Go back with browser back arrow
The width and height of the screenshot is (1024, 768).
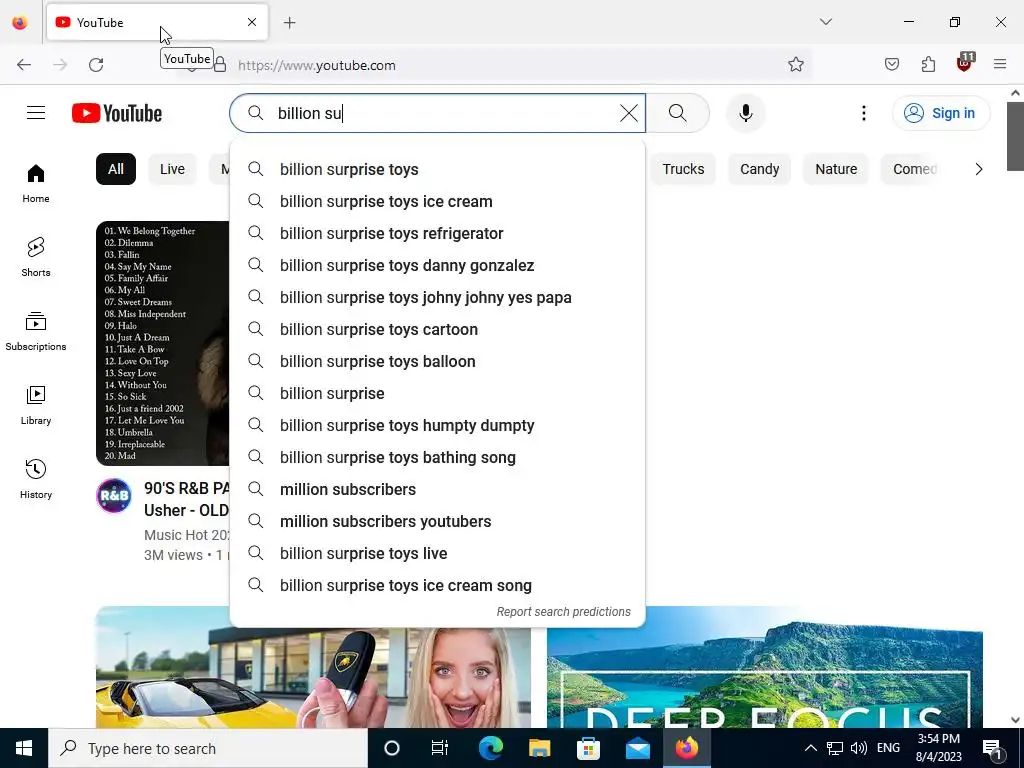pyautogui.click(x=24, y=65)
